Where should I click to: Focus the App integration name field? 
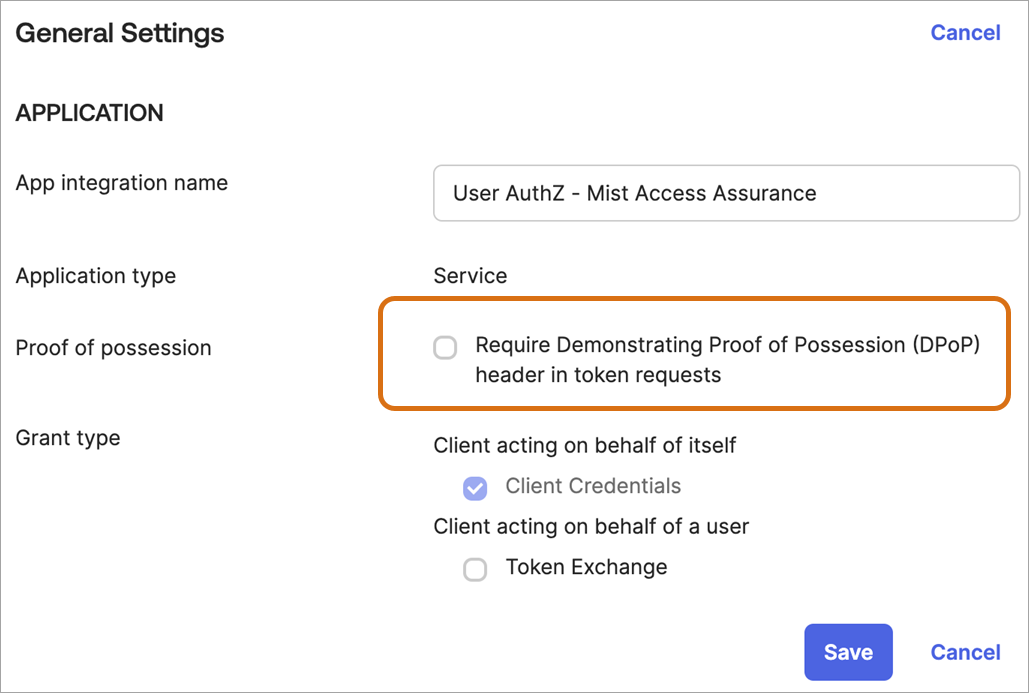pyautogui.click(x=726, y=193)
